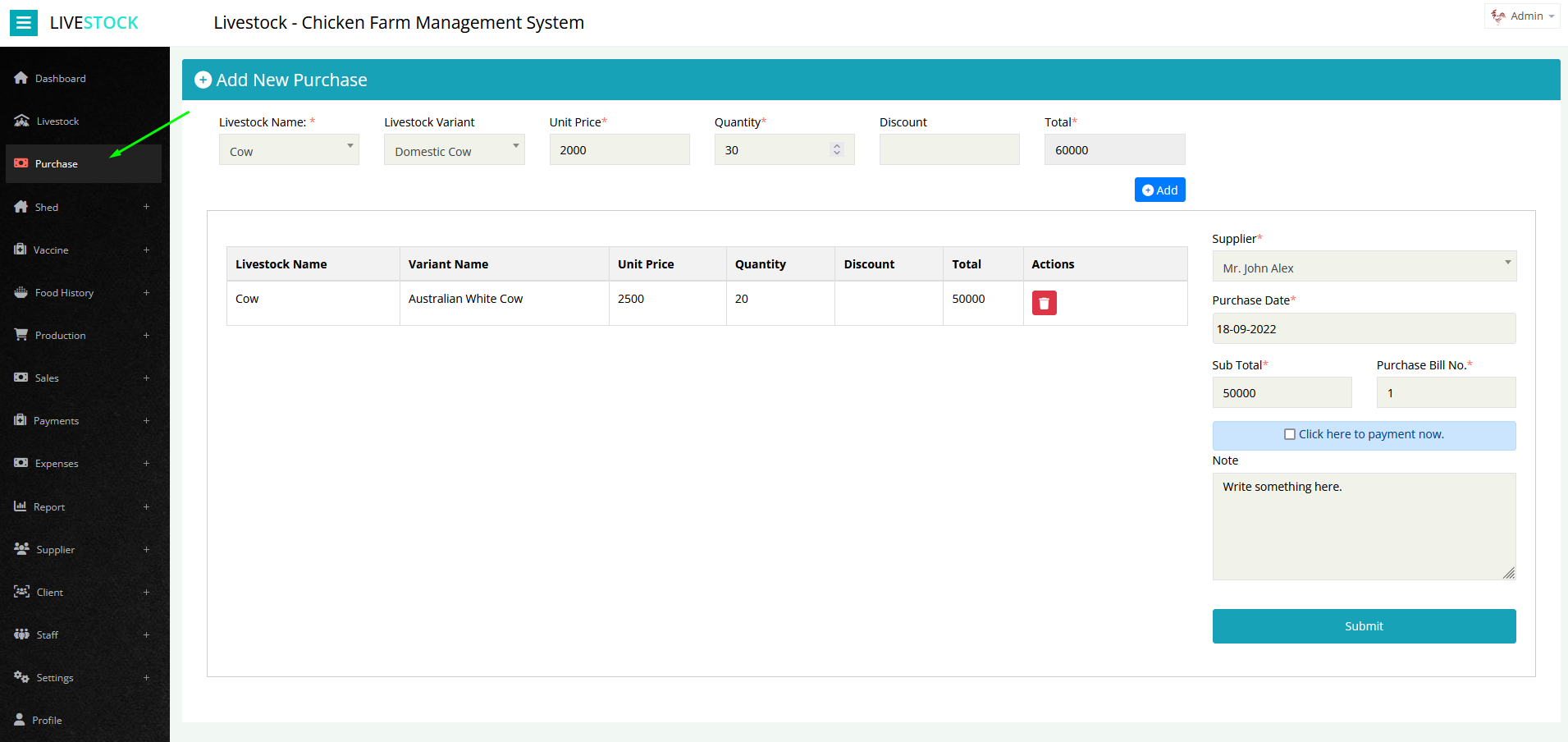Delete the Australian White Cow row

pos(1044,302)
